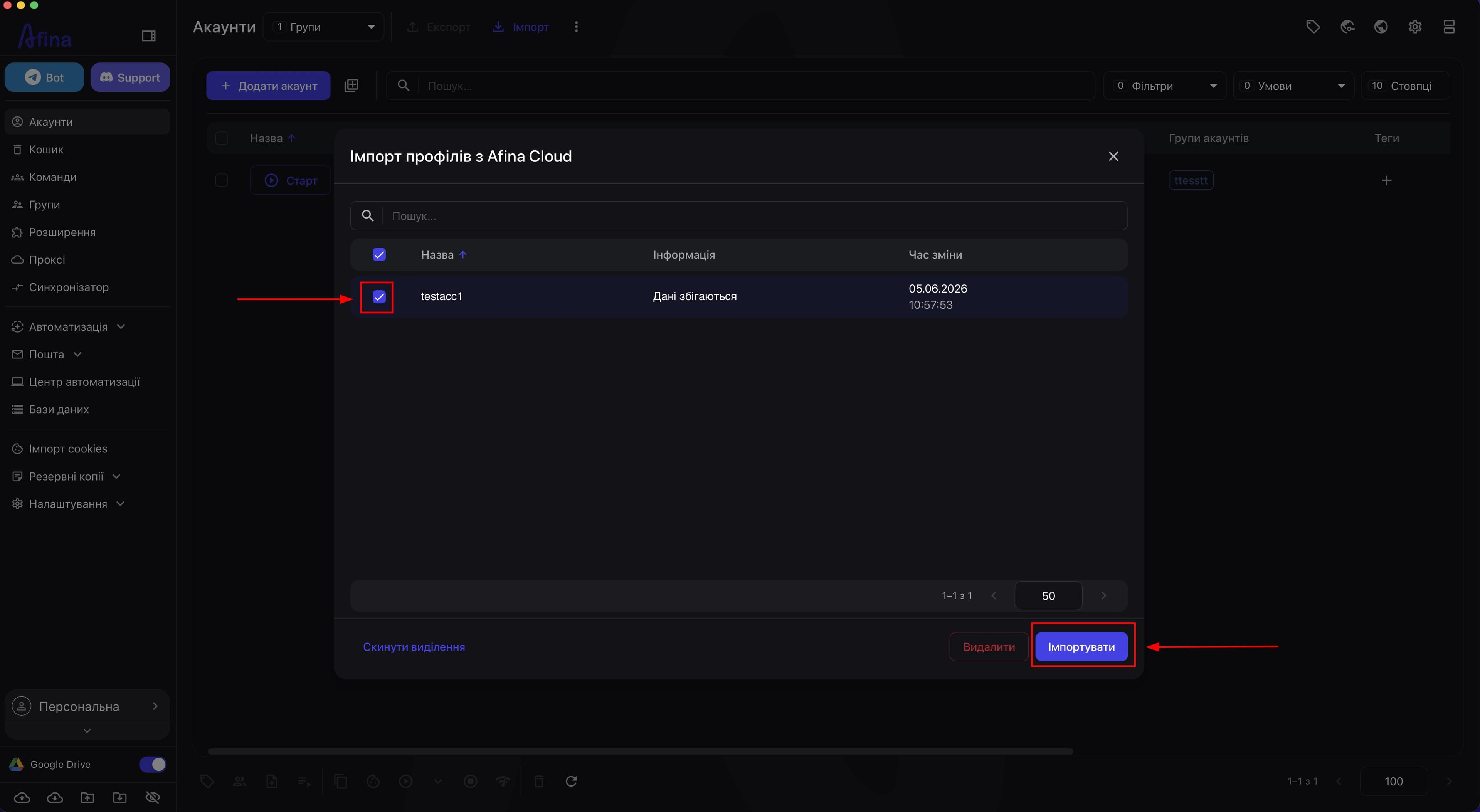Click the play circle icon in bottom toolbar
1480x812 pixels.
pyautogui.click(x=405, y=781)
